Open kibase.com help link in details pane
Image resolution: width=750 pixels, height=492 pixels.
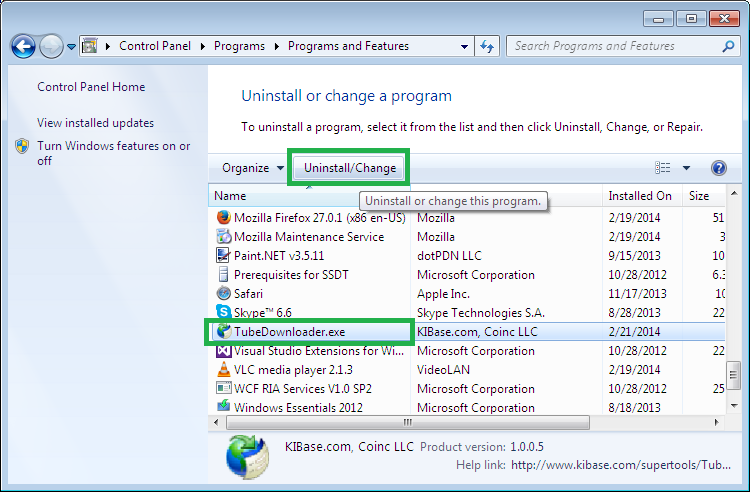tap(621, 465)
